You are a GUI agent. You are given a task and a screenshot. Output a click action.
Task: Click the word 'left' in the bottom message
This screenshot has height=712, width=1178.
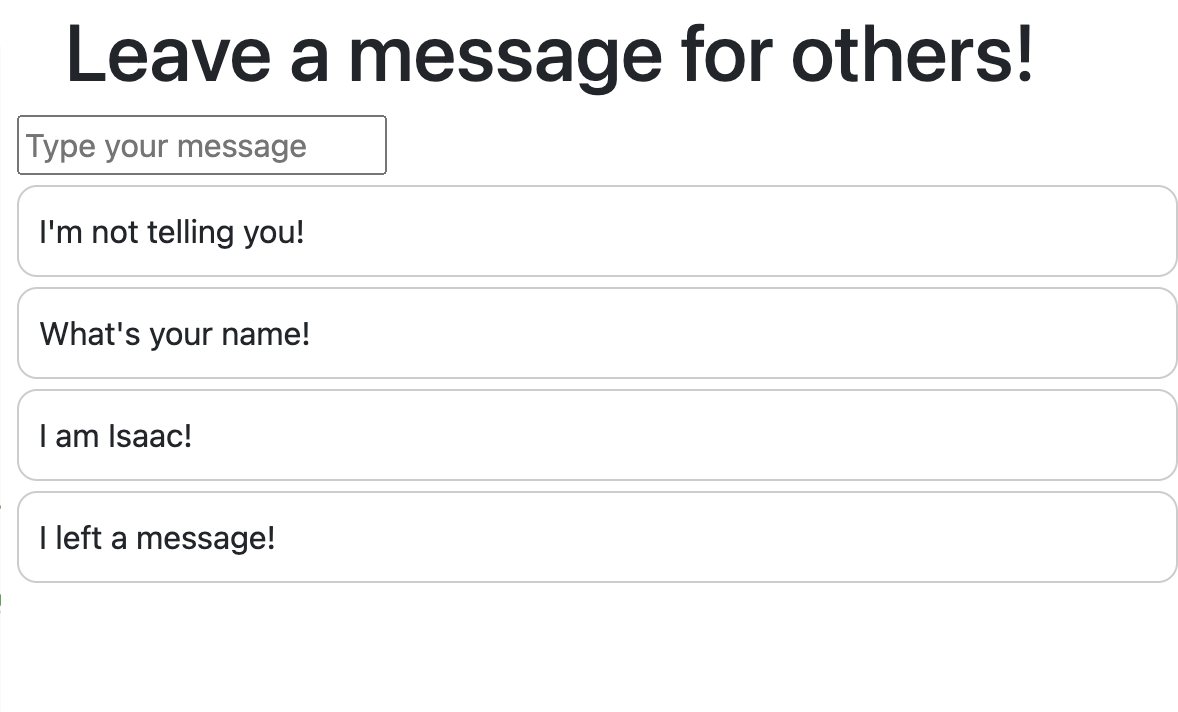click(78, 538)
